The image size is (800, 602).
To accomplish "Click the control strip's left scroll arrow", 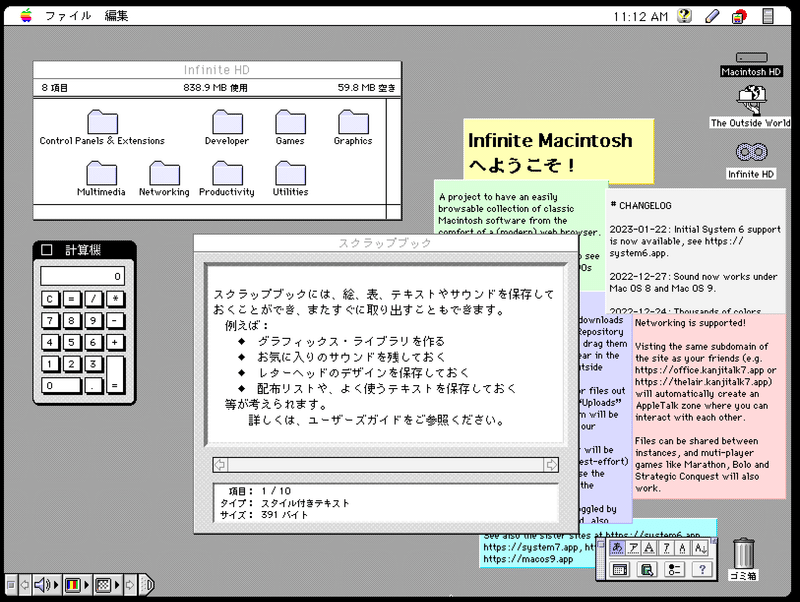I will [24, 585].
